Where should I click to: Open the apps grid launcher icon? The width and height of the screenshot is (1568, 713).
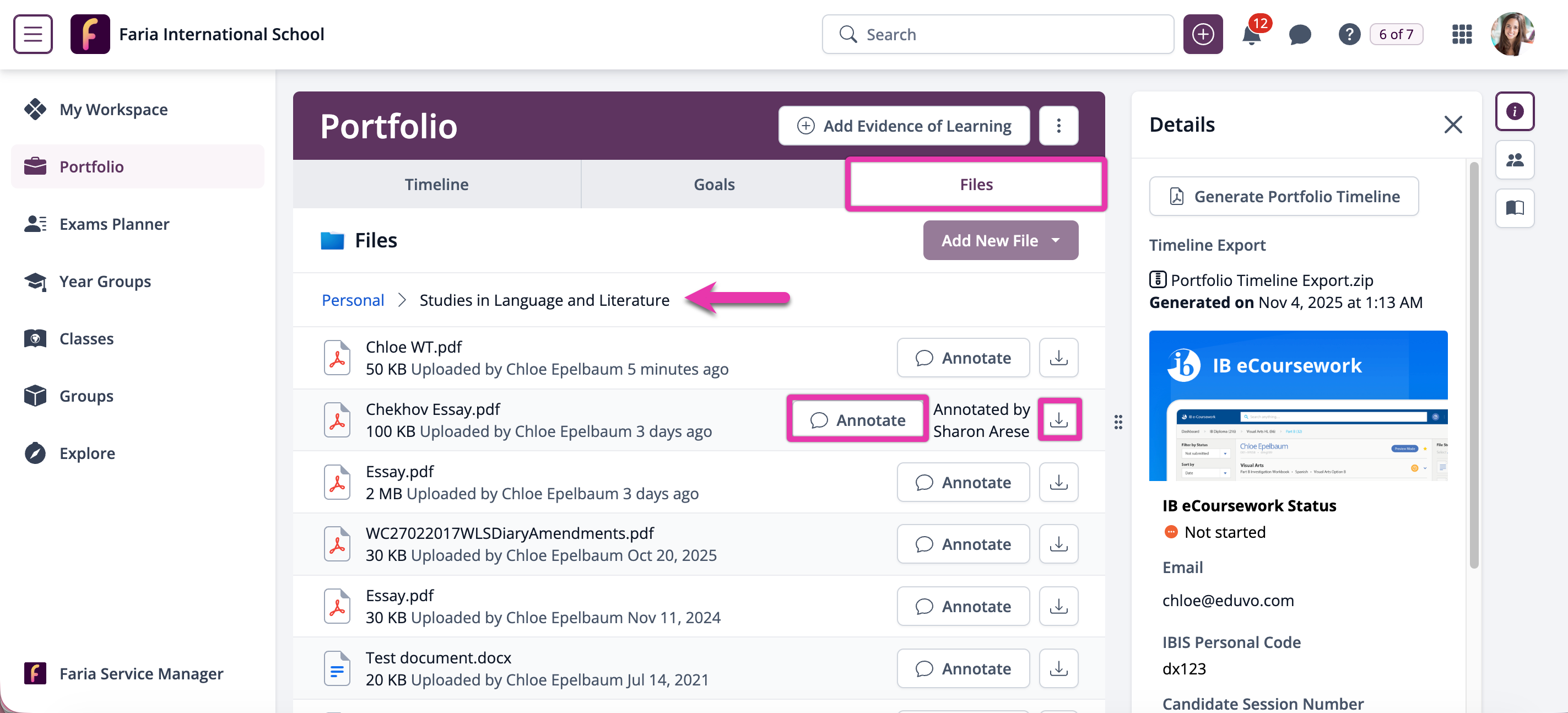coord(1462,35)
